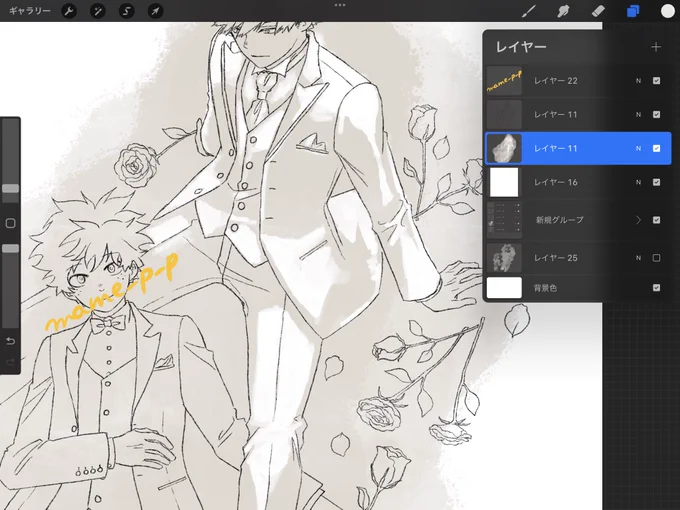Screen dimensions: 680x510
Task: Open the Gallery (ギャラリー) button
Action: tap(29, 11)
